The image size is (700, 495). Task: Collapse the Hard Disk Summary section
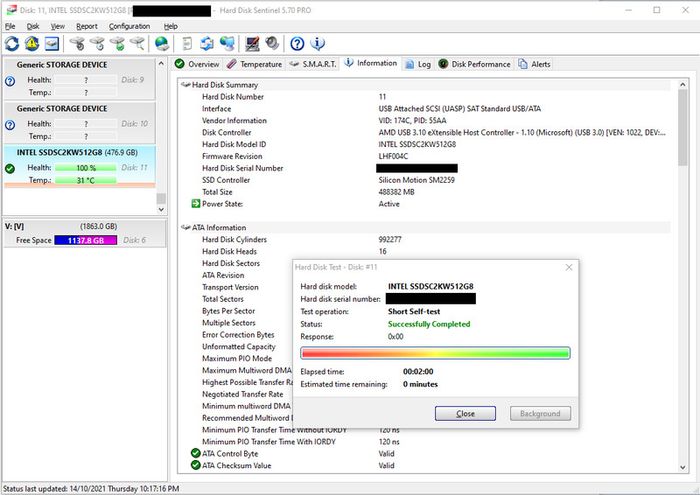tap(185, 84)
